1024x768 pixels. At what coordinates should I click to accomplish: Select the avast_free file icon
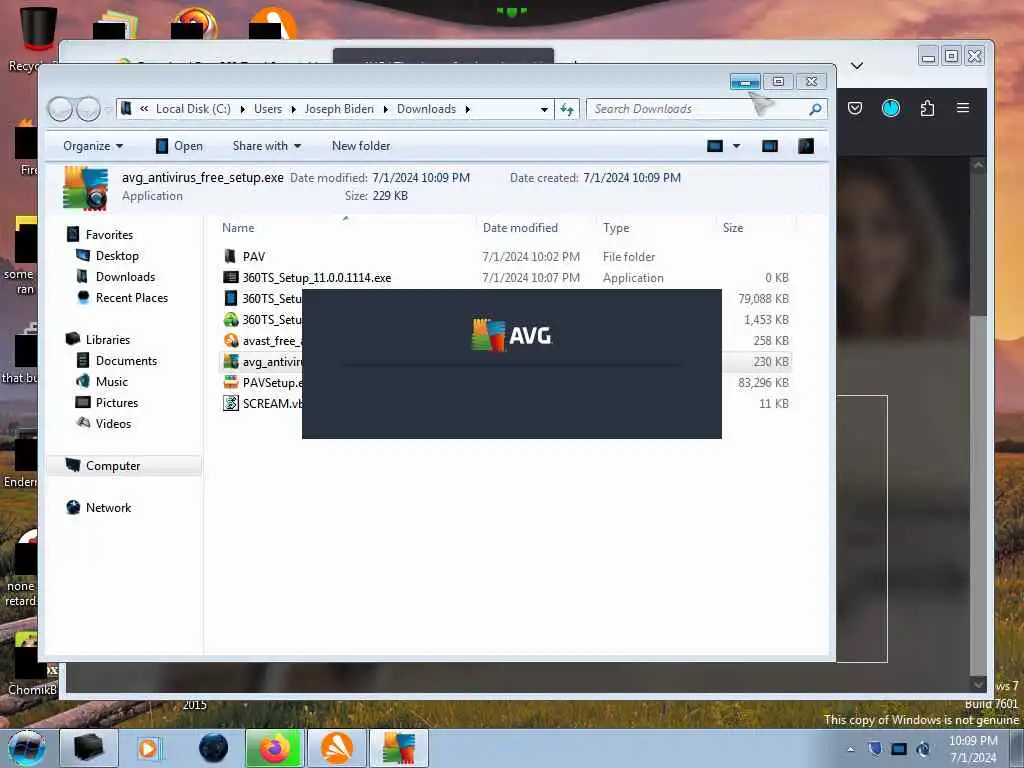[x=231, y=340]
